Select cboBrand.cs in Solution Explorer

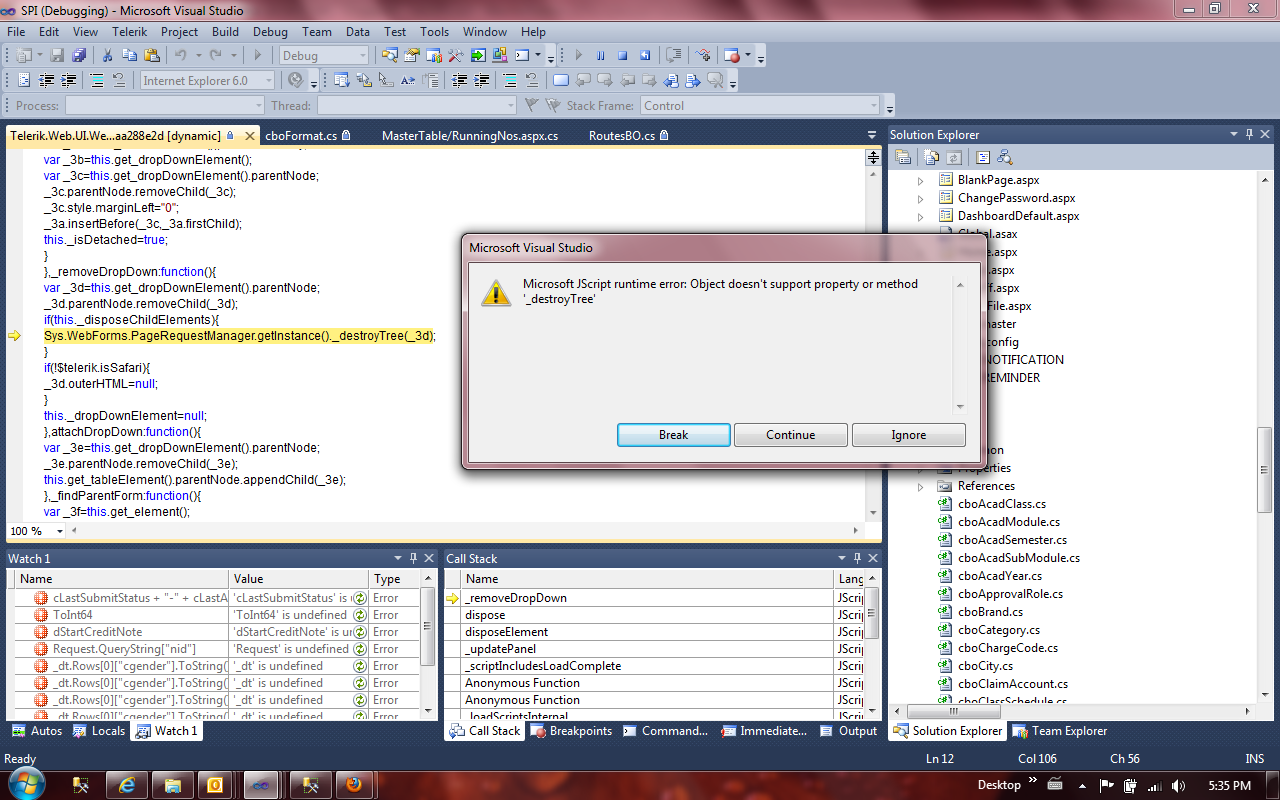point(990,612)
